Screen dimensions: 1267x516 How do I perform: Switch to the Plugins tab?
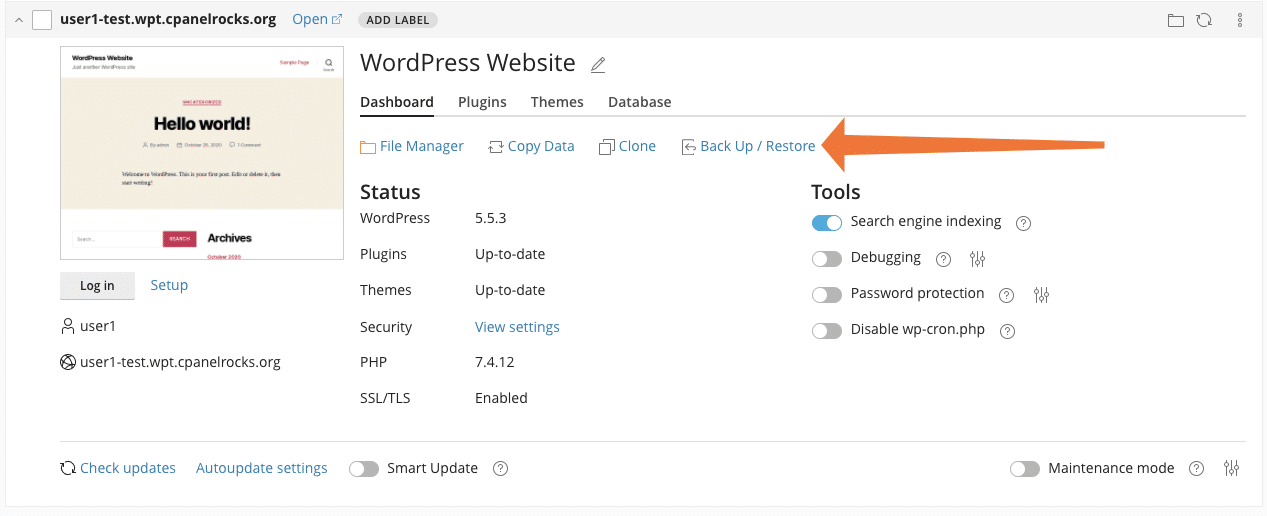click(x=482, y=102)
